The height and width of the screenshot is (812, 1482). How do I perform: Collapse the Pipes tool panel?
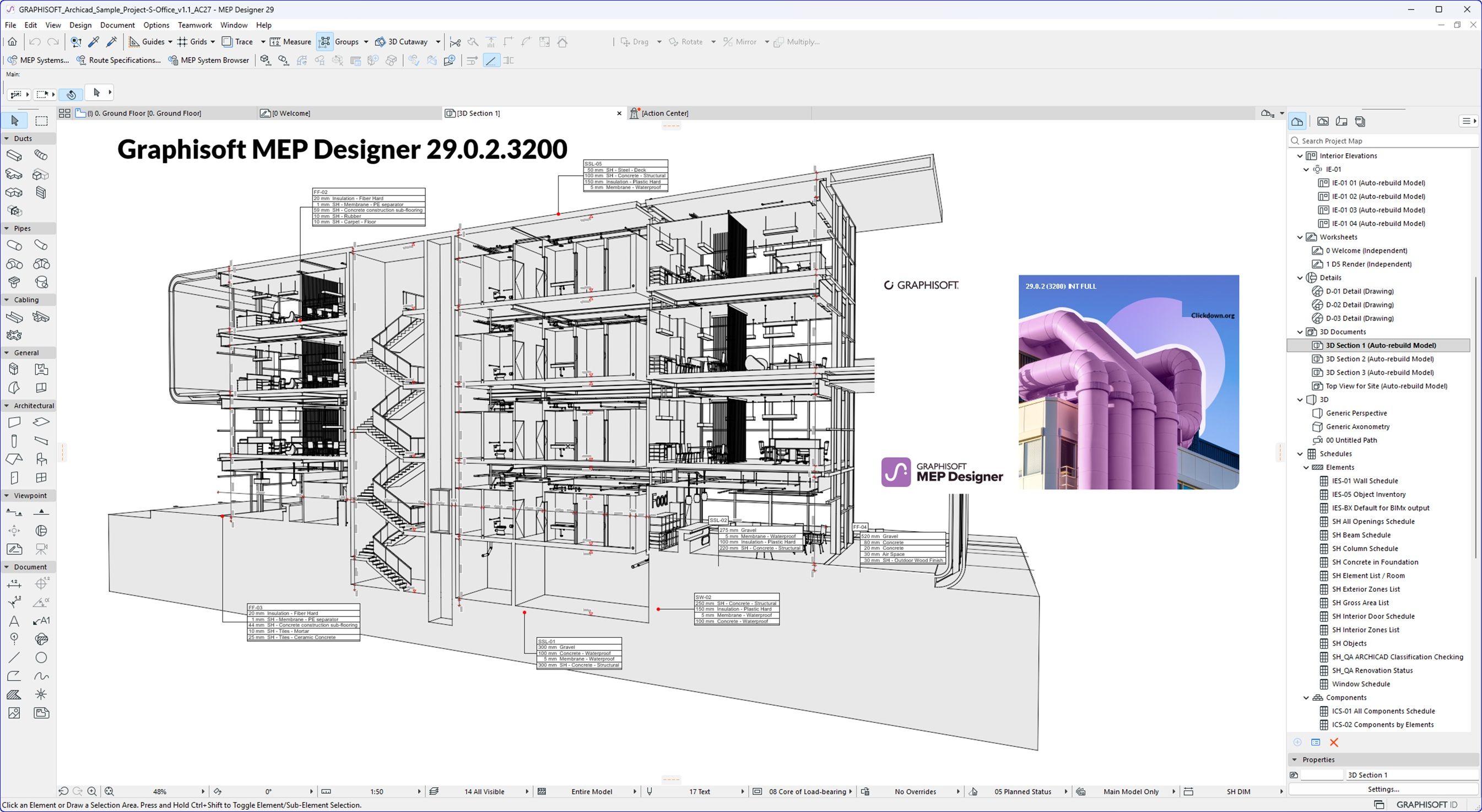point(6,228)
